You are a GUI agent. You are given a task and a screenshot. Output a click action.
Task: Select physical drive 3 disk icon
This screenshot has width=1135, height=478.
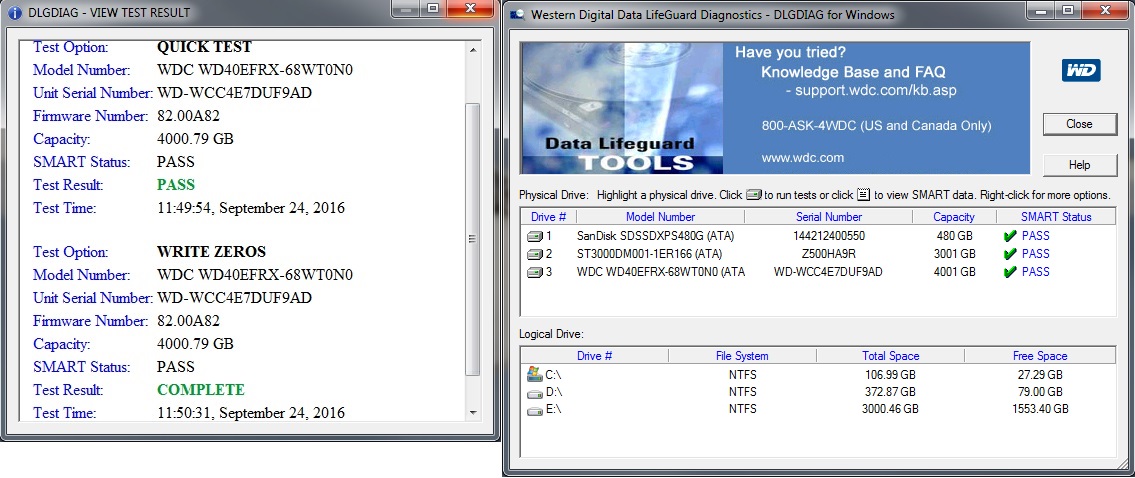535,272
